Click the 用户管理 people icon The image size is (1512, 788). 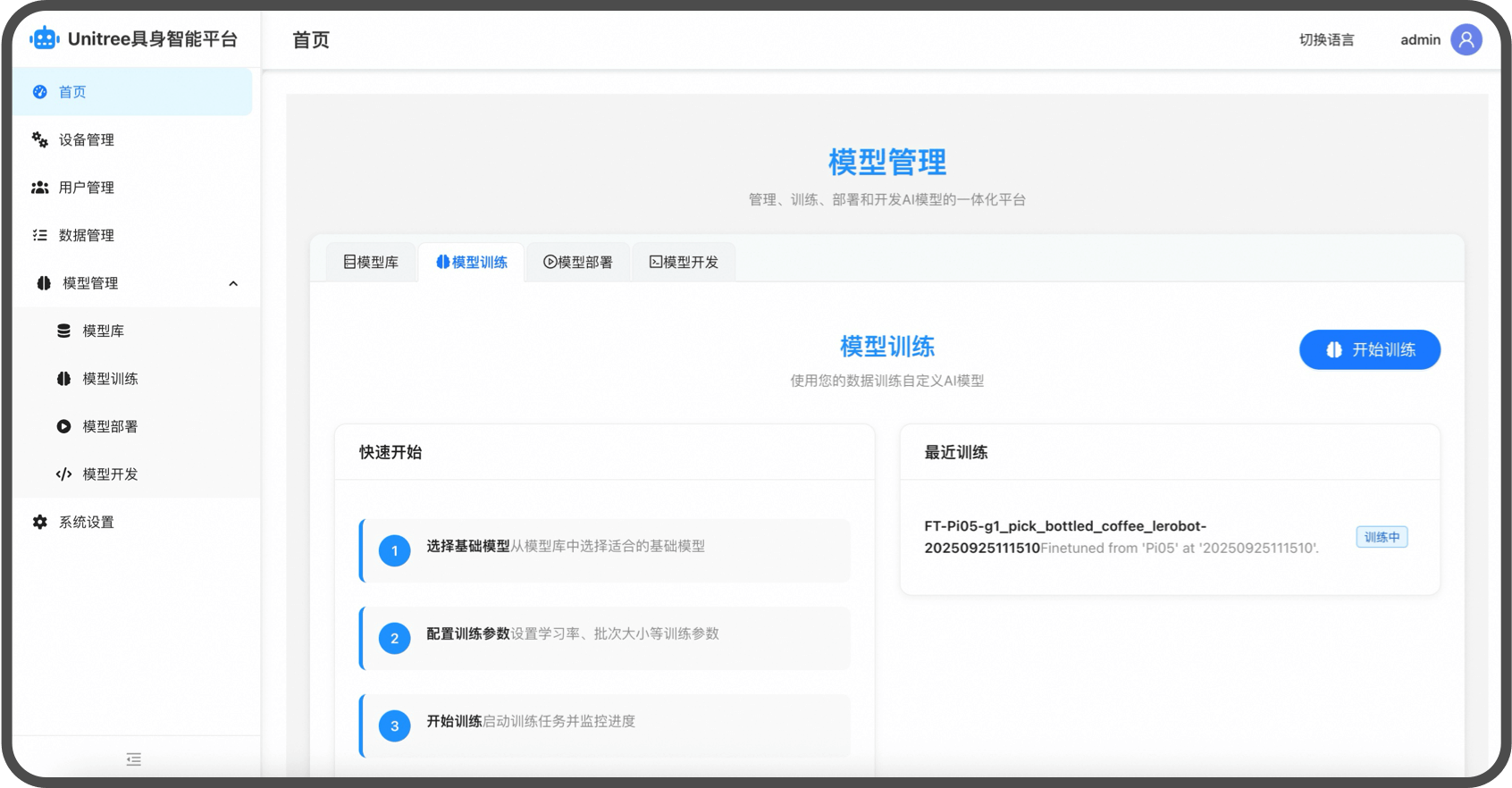(x=40, y=188)
